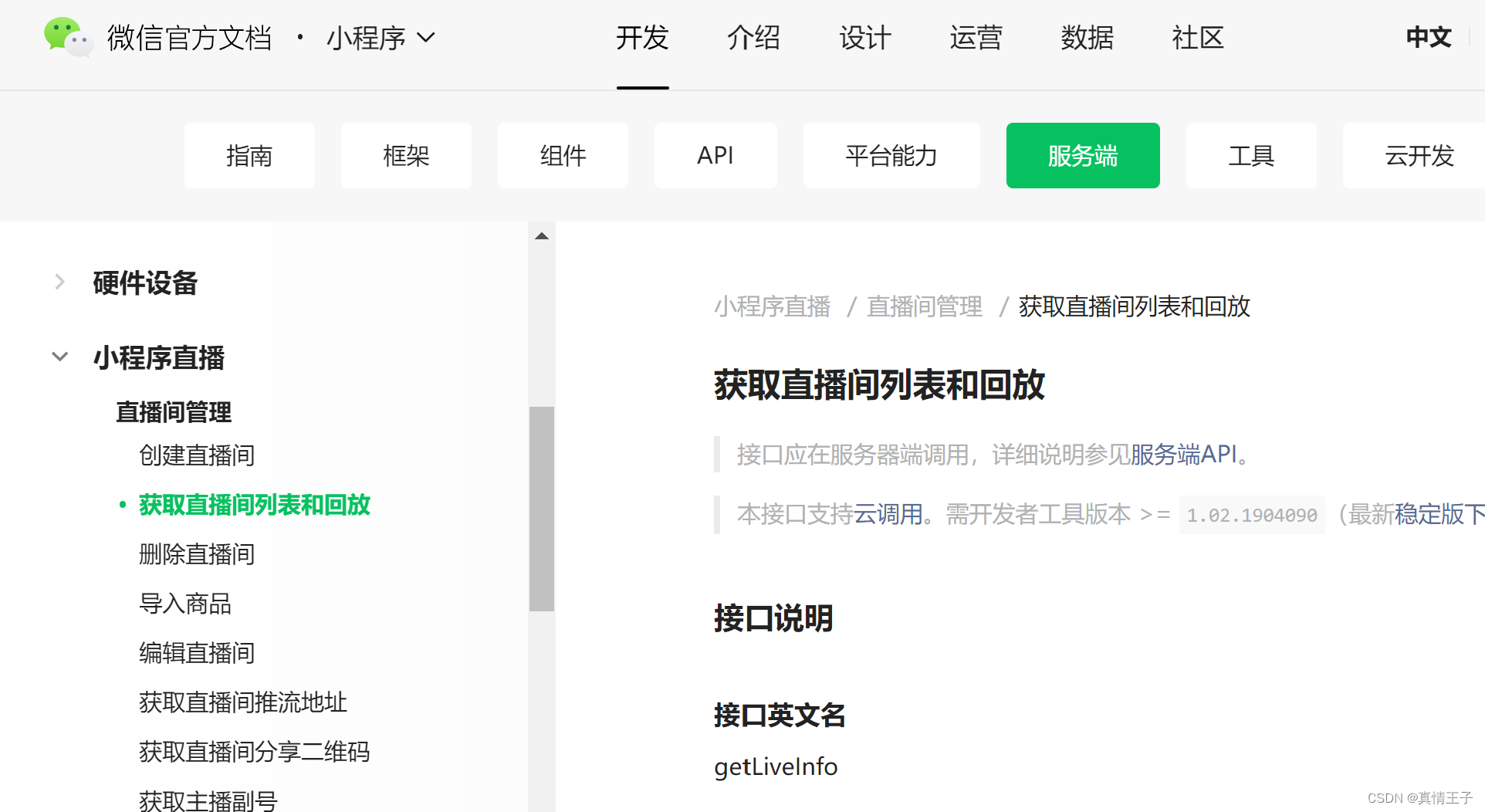Screen dimensions: 1485x812
Task: Open the 组件 section button
Action: pyautogui.click(x=563, y=155)
